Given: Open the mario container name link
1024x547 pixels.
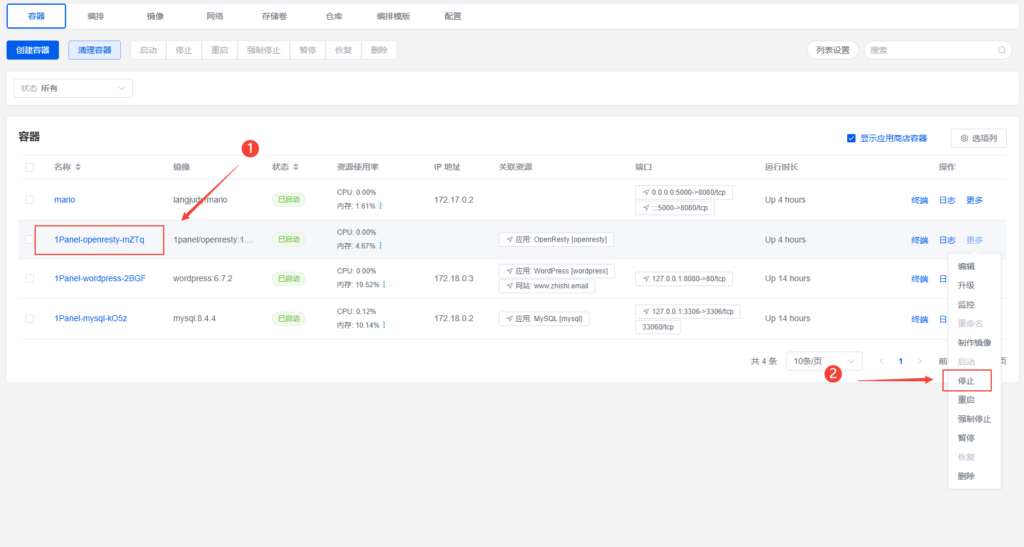Looking at the screenshot, I should (x=65, y=200).
